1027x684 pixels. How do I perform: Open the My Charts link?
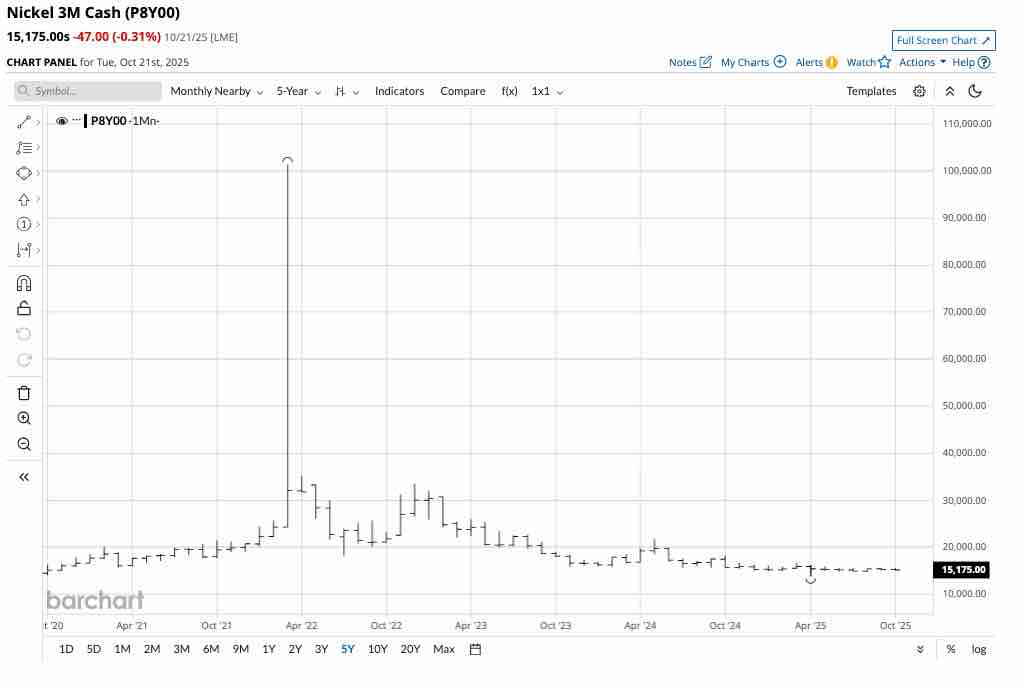tap(753, 62)
